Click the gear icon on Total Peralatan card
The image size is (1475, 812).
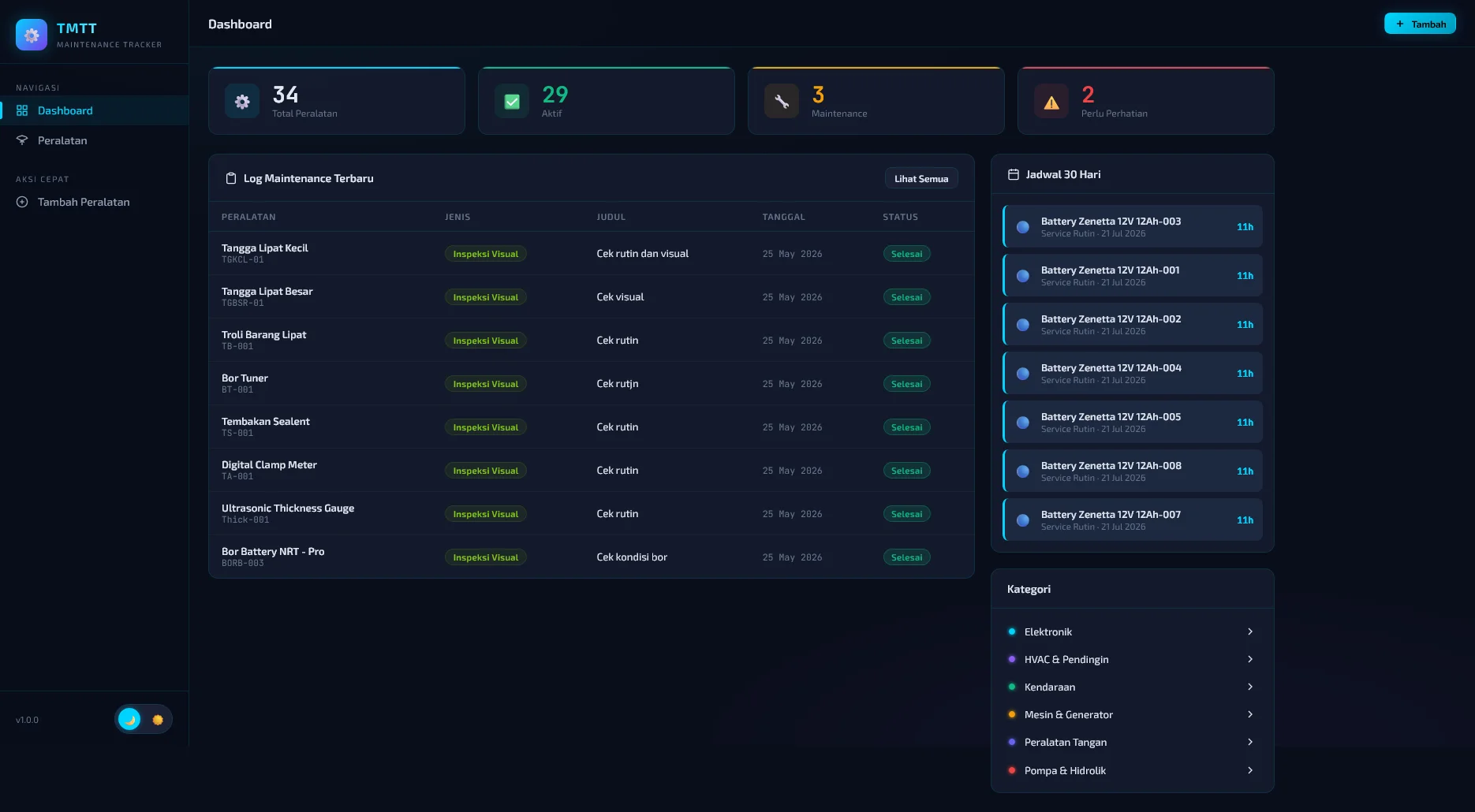click(x=242, y=102)
